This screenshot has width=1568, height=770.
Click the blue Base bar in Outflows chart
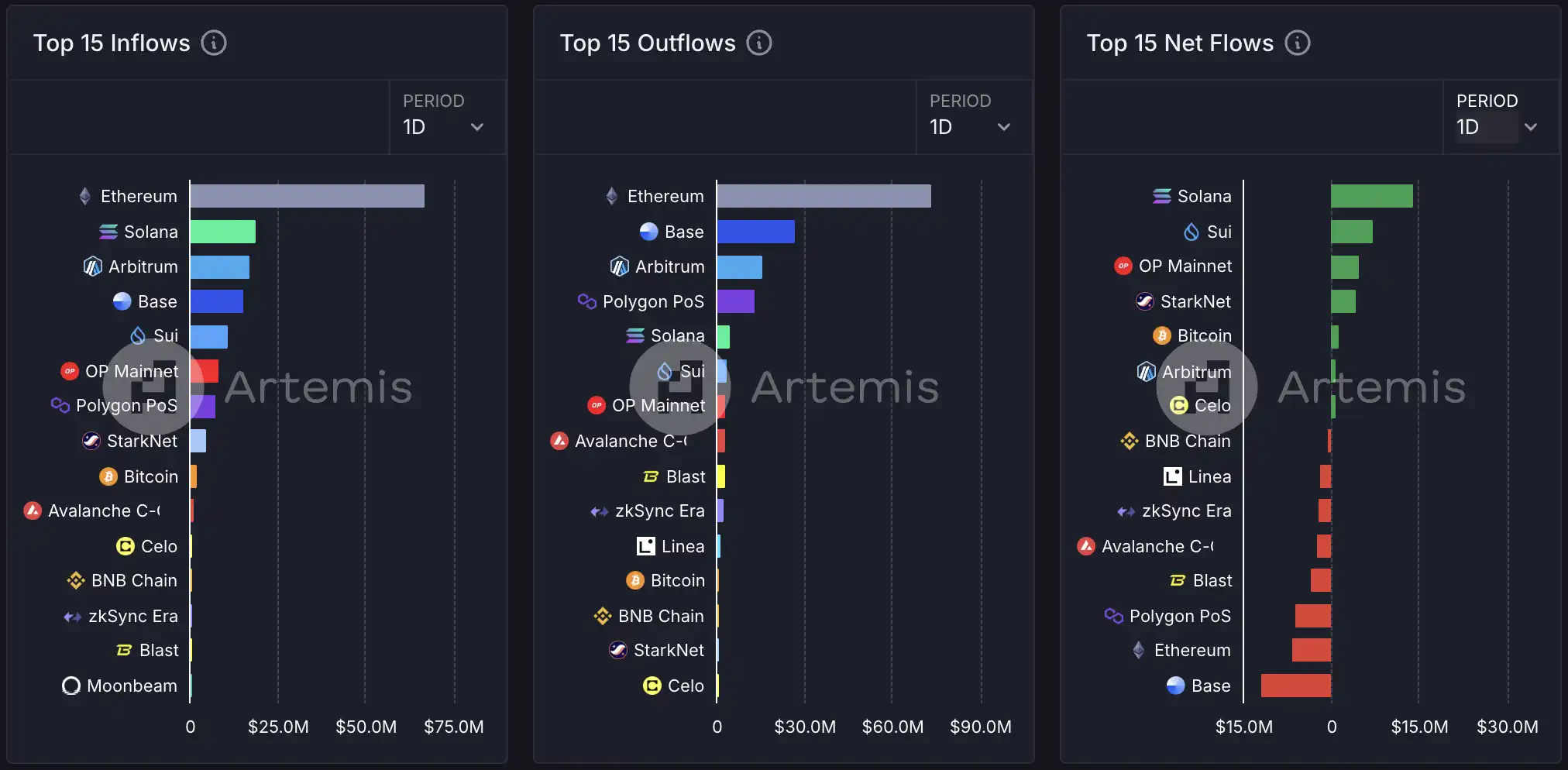pyautogui.click(x=755, y=232)
